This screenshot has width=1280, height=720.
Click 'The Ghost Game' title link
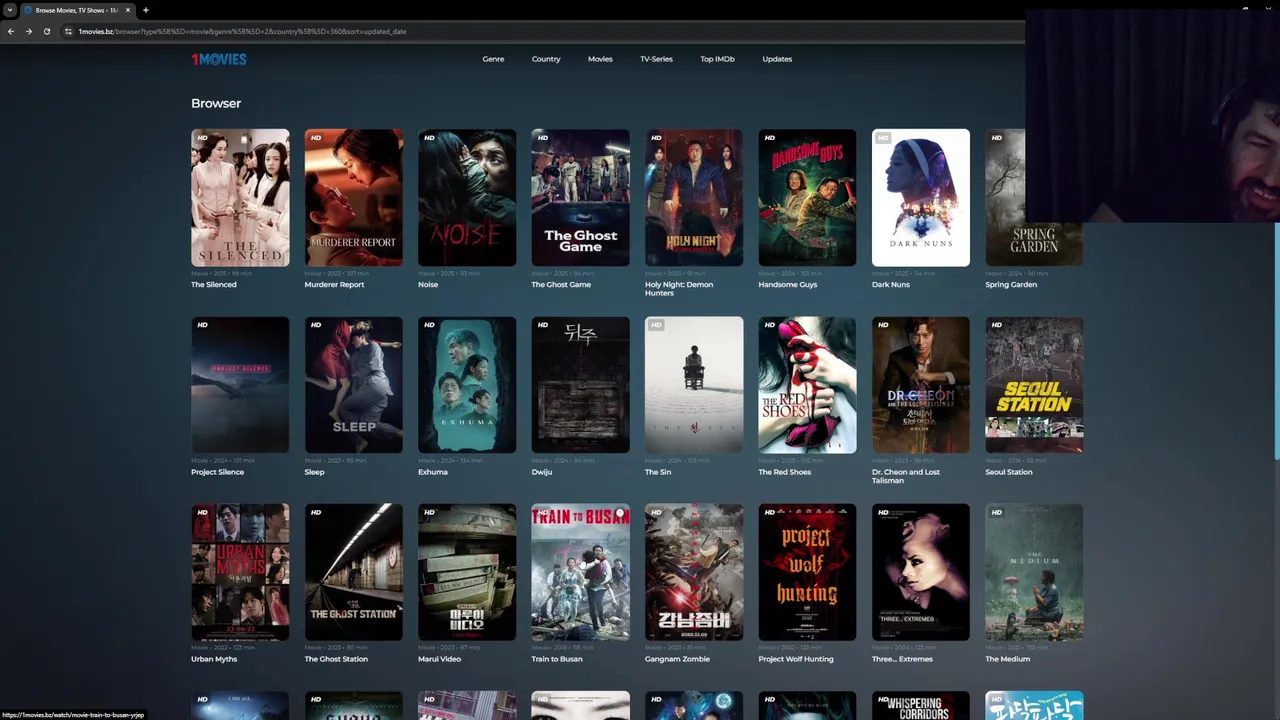pos(561,285)
